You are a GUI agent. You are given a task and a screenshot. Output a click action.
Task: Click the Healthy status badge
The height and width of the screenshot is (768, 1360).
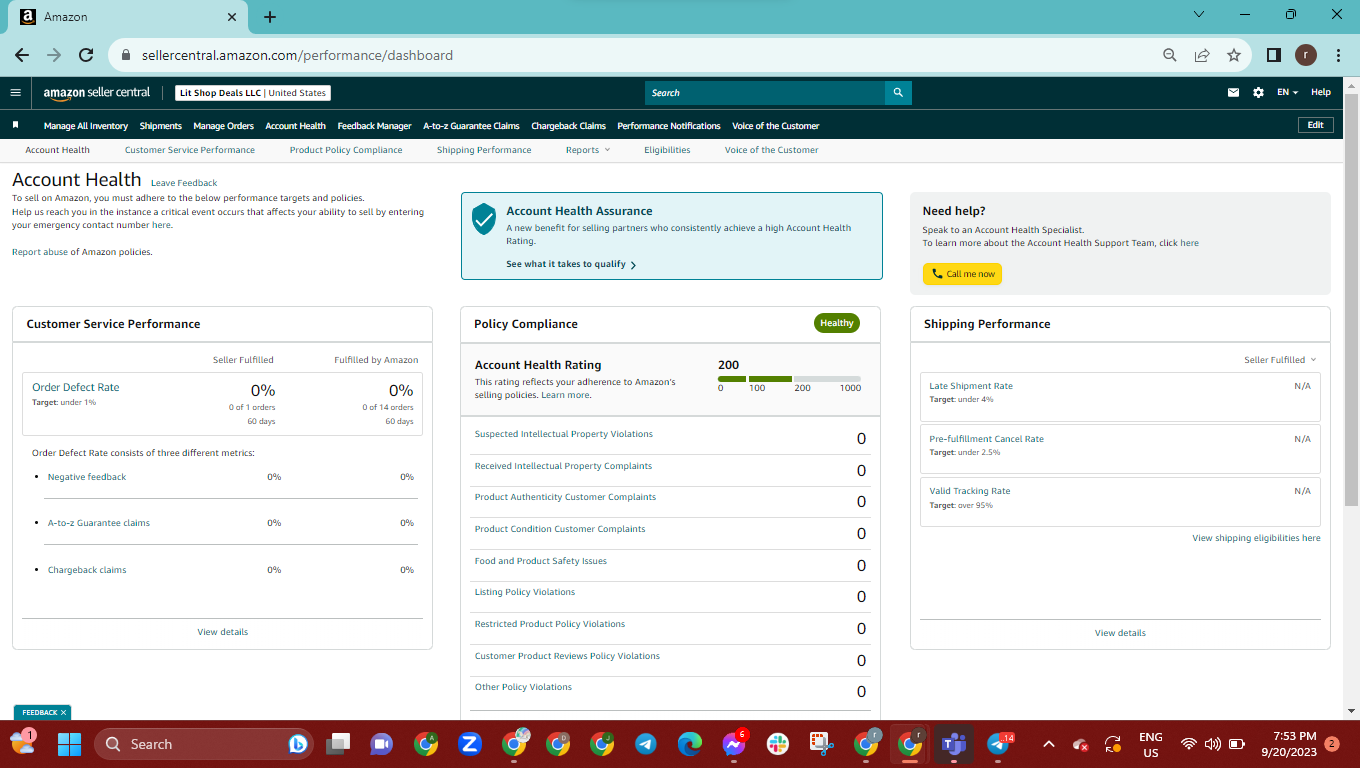(837, 323)
